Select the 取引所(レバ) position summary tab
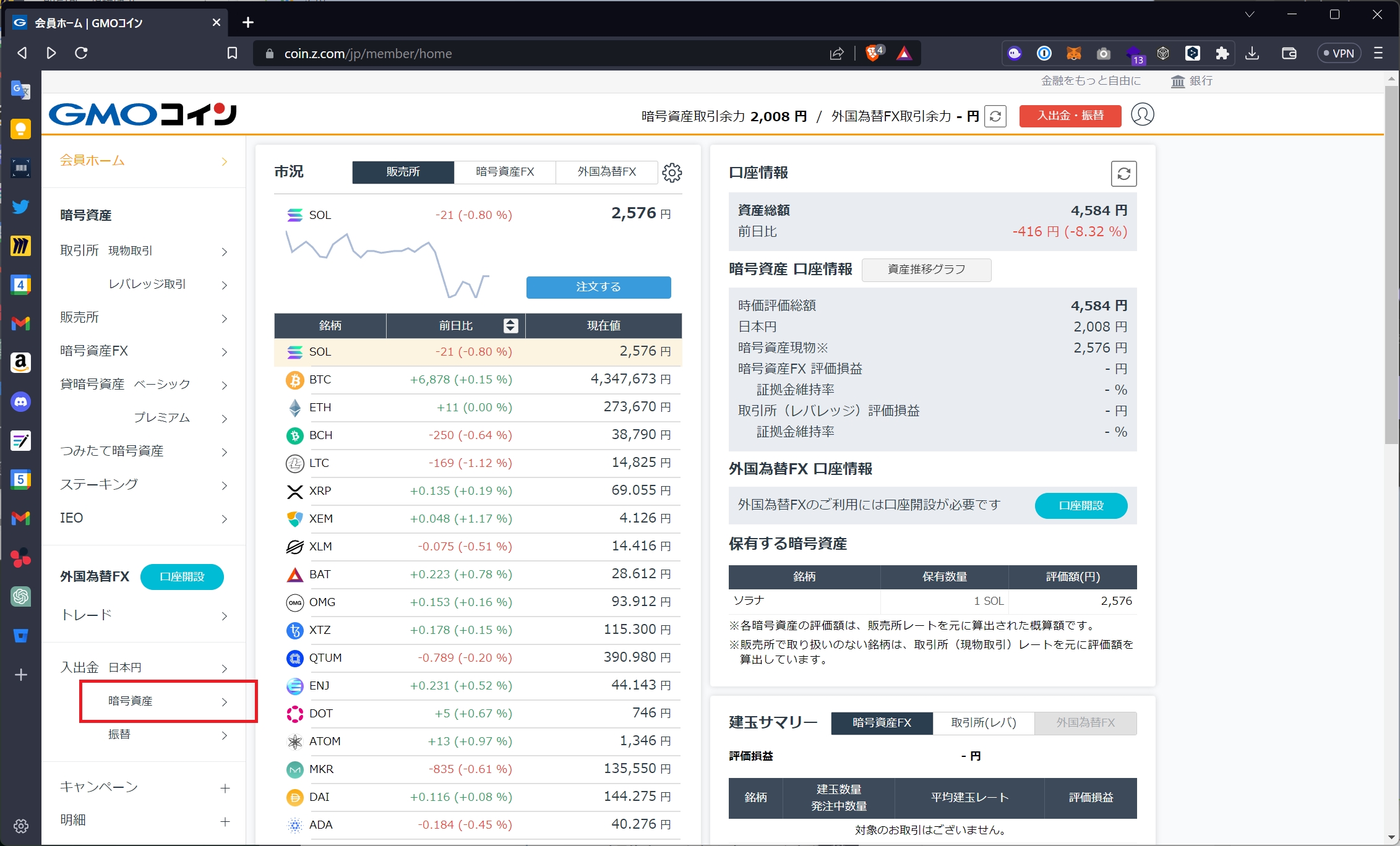This screenshot has width=1400, height=846. (x=983, y=723)
